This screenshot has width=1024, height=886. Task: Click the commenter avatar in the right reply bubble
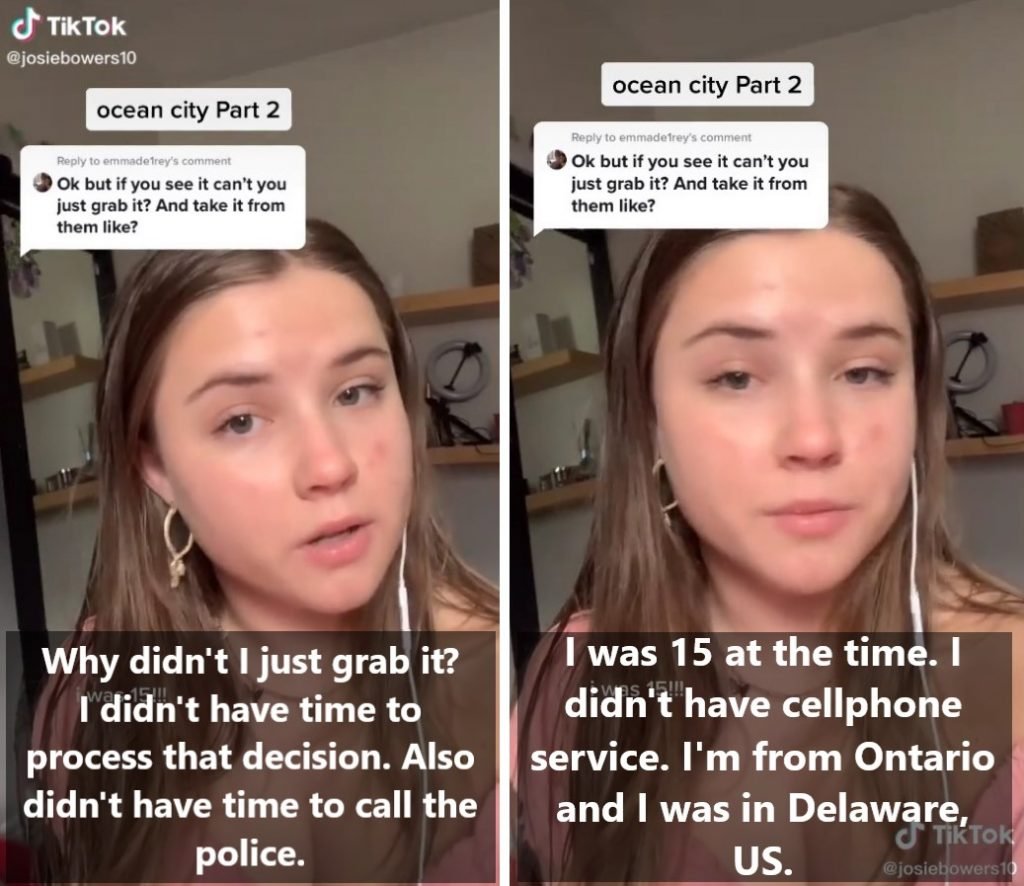556,159
